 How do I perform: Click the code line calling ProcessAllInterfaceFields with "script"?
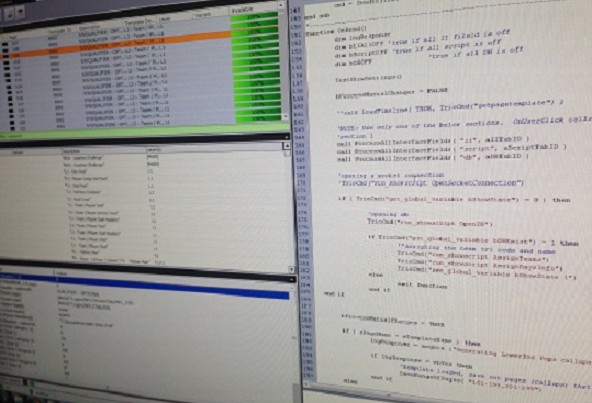tap(451, 150)
